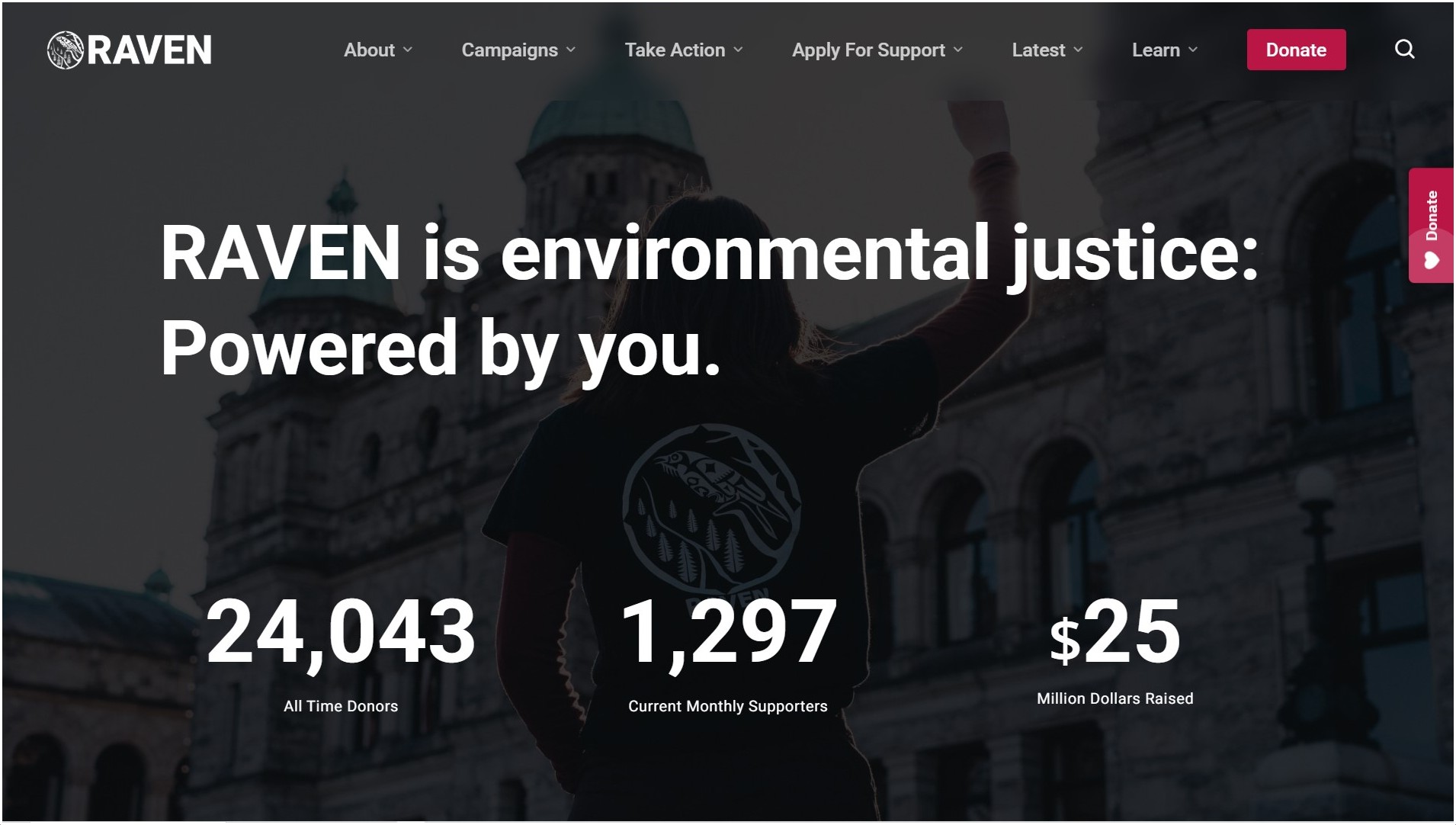Open the search magnifier icon
Image resolution: width=1456 pixels, height=825 pixels.
1404,50
